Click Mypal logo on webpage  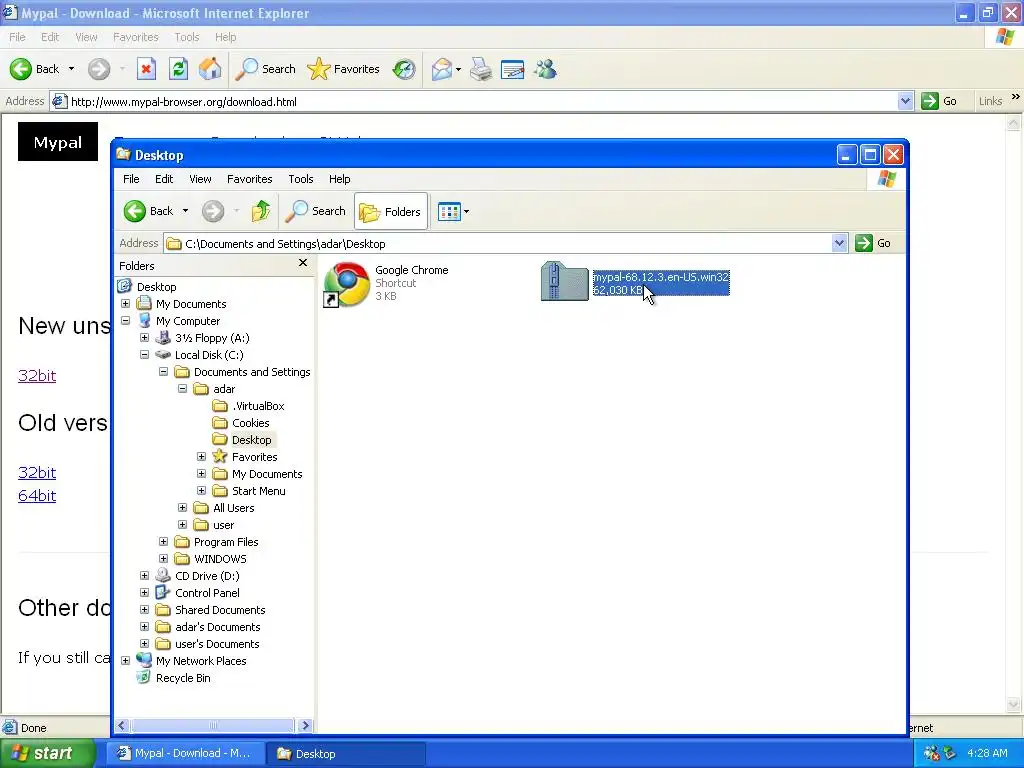coord(58,142)
